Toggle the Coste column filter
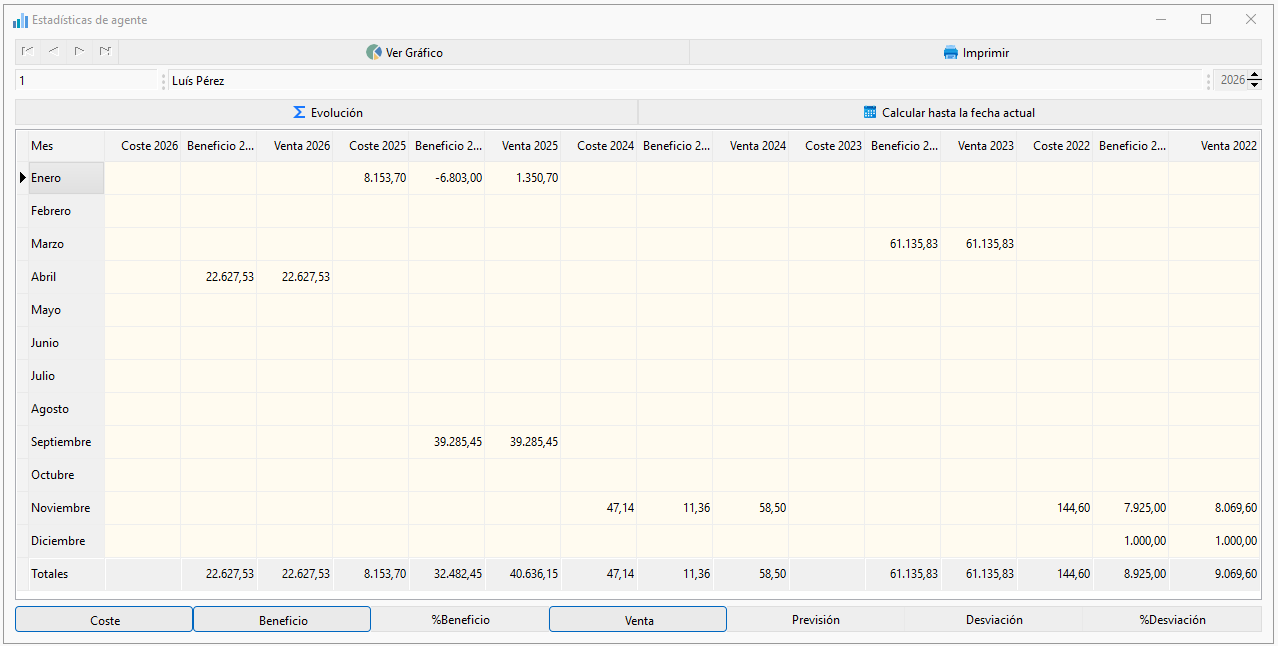The height and width of the screenshot is (646, 1278). [104, 620]
